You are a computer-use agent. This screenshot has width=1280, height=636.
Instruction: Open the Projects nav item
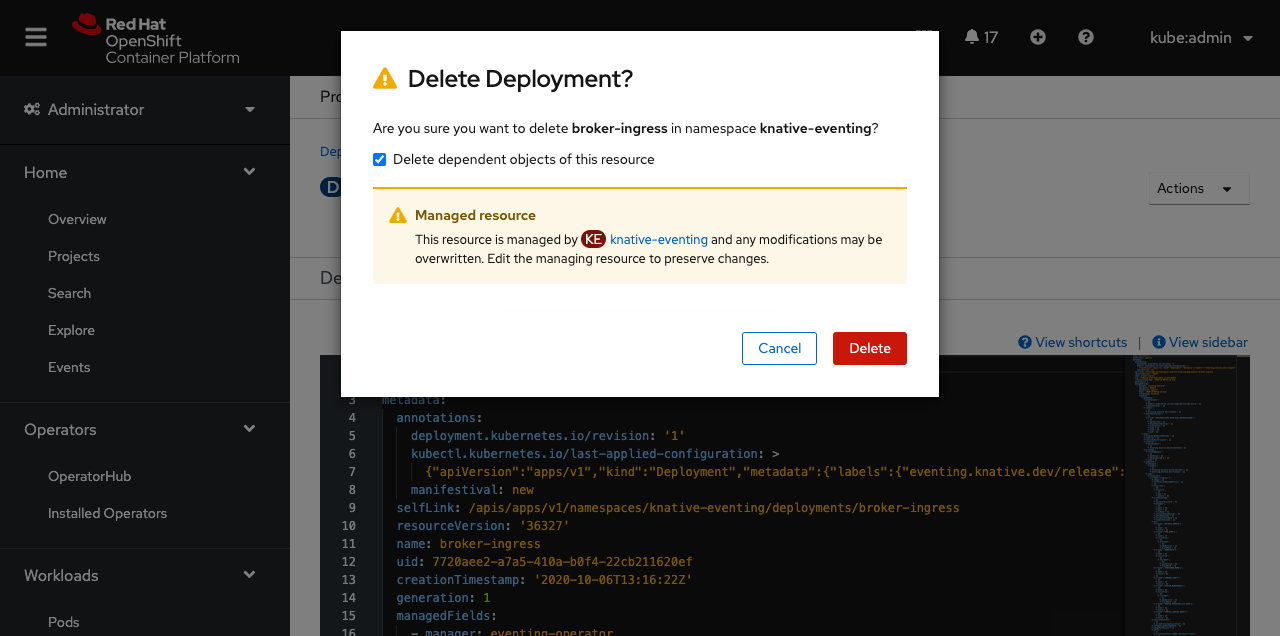point(74,256)
